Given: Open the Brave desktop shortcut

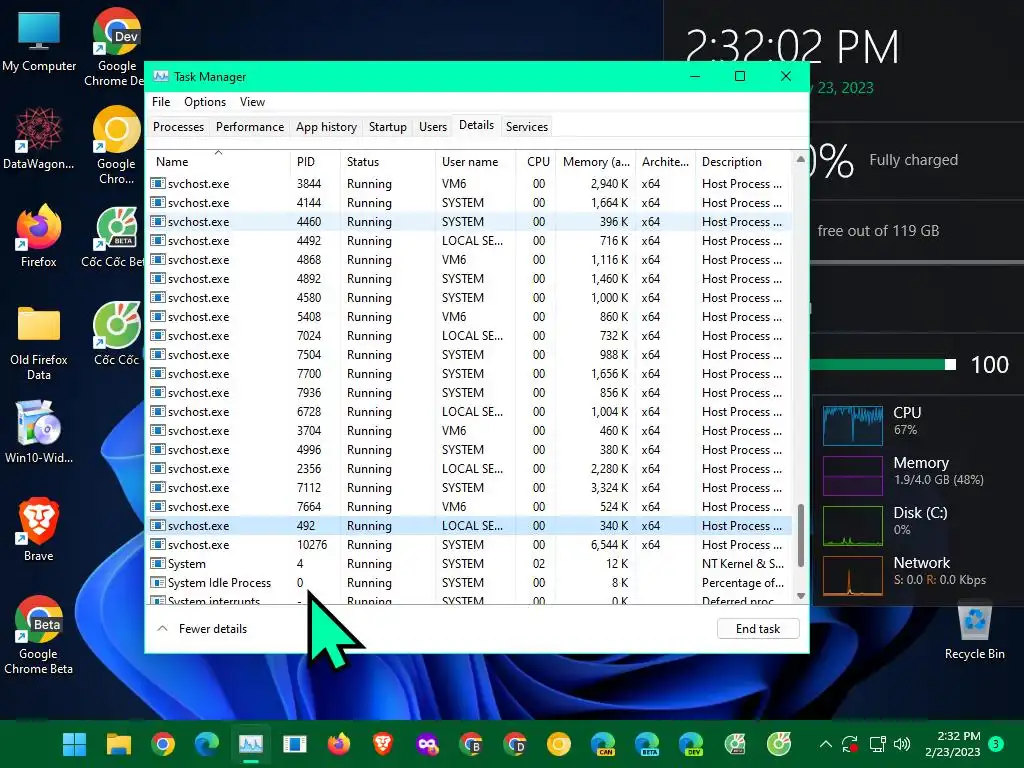Looking at the screenshot, I should click(39, 530).
